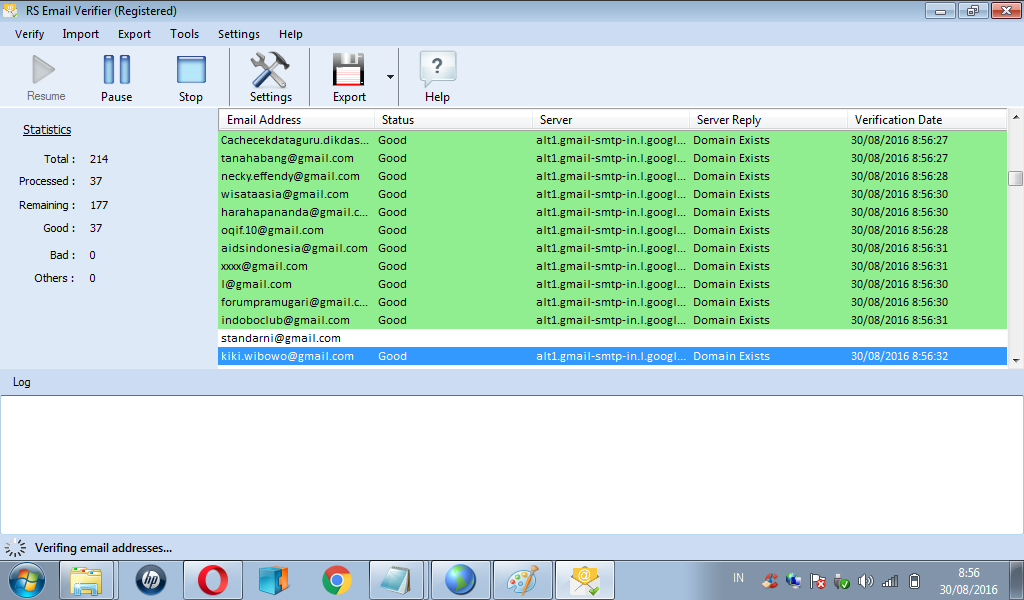Click the network computers tray icon
The height and width of the screenshot is (600, 1024).
(793, 580)
